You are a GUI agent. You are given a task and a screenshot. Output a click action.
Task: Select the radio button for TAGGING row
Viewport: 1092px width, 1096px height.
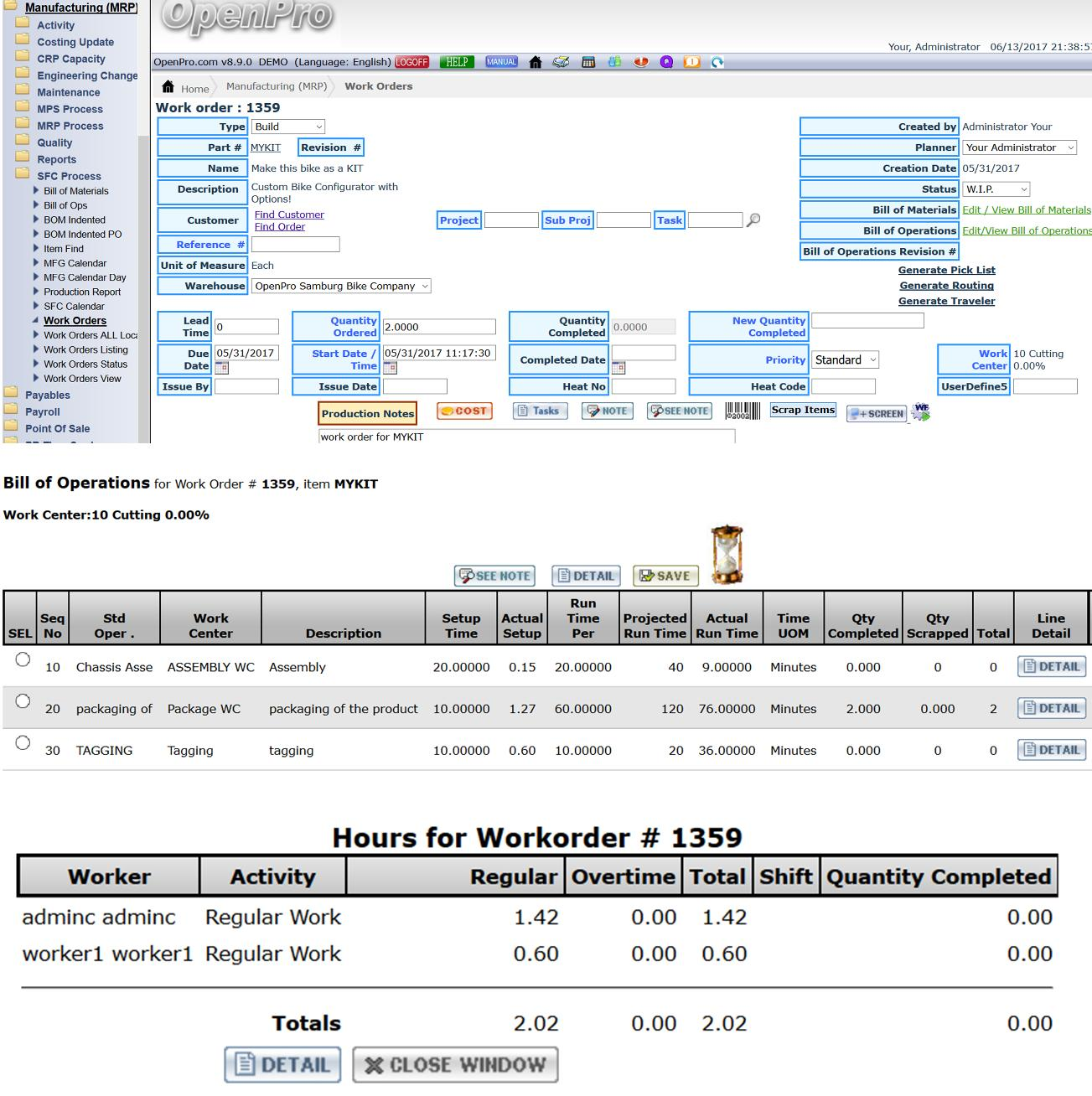(x=23, y=742)
